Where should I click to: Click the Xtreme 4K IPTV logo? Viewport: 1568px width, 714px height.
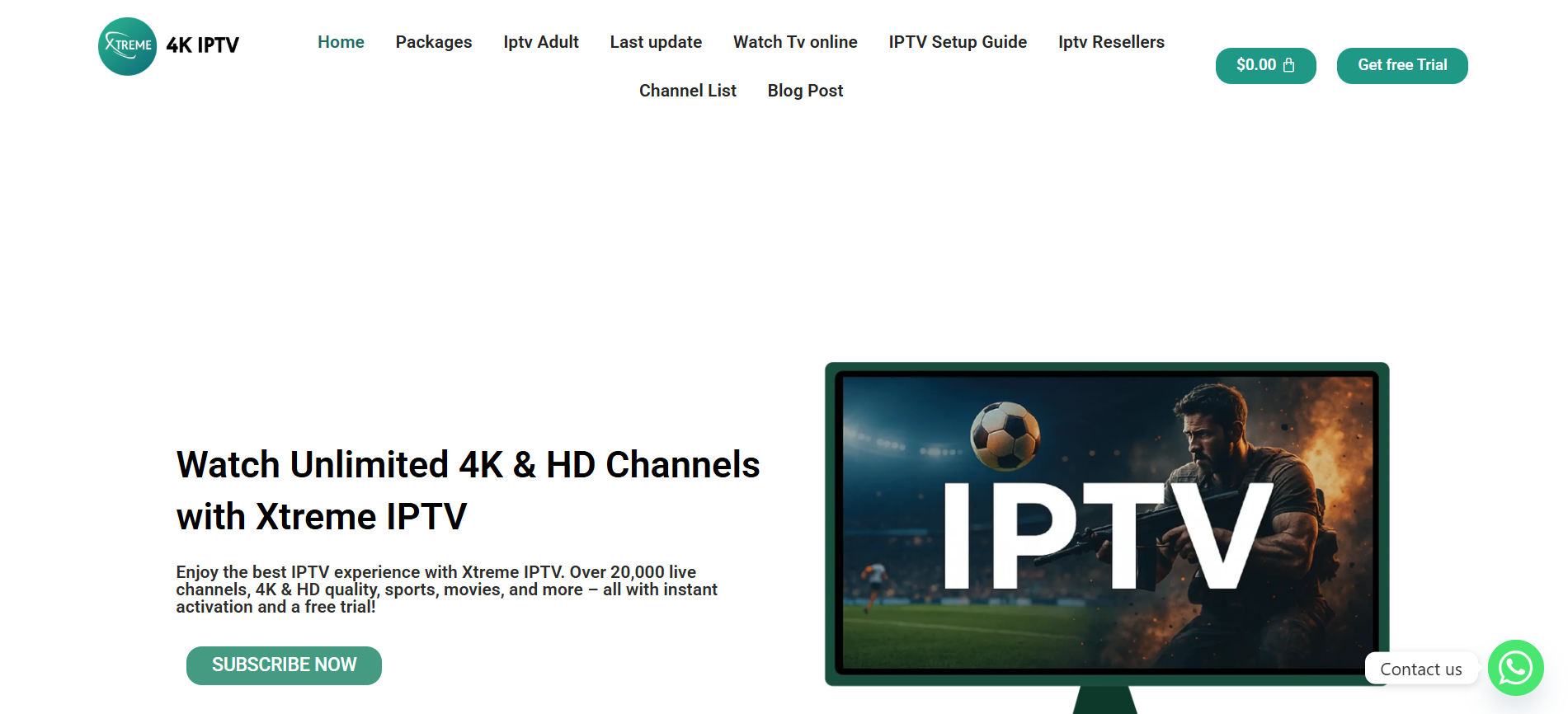click(x=169, y=46)
